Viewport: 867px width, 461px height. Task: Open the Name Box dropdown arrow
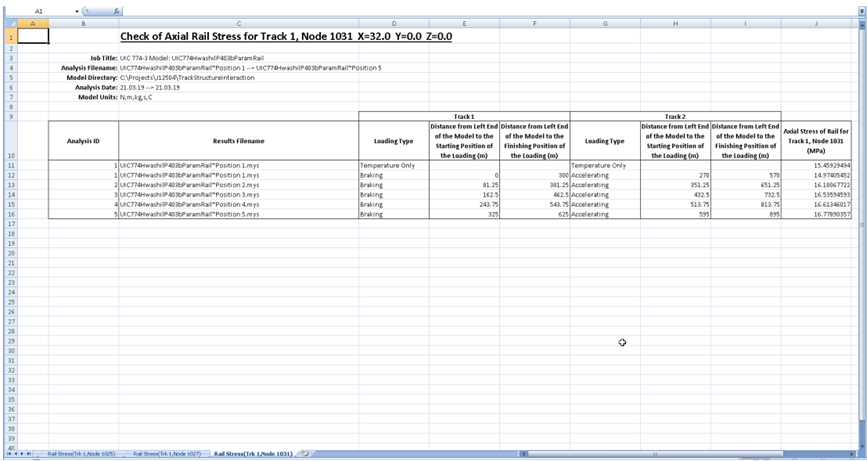pos(79,10)
